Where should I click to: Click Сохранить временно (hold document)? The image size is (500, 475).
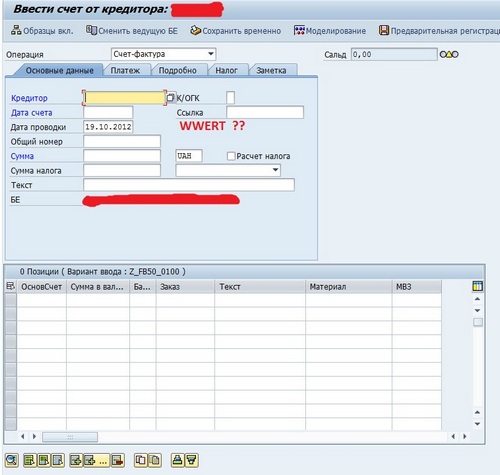click(x=236, y=31)
